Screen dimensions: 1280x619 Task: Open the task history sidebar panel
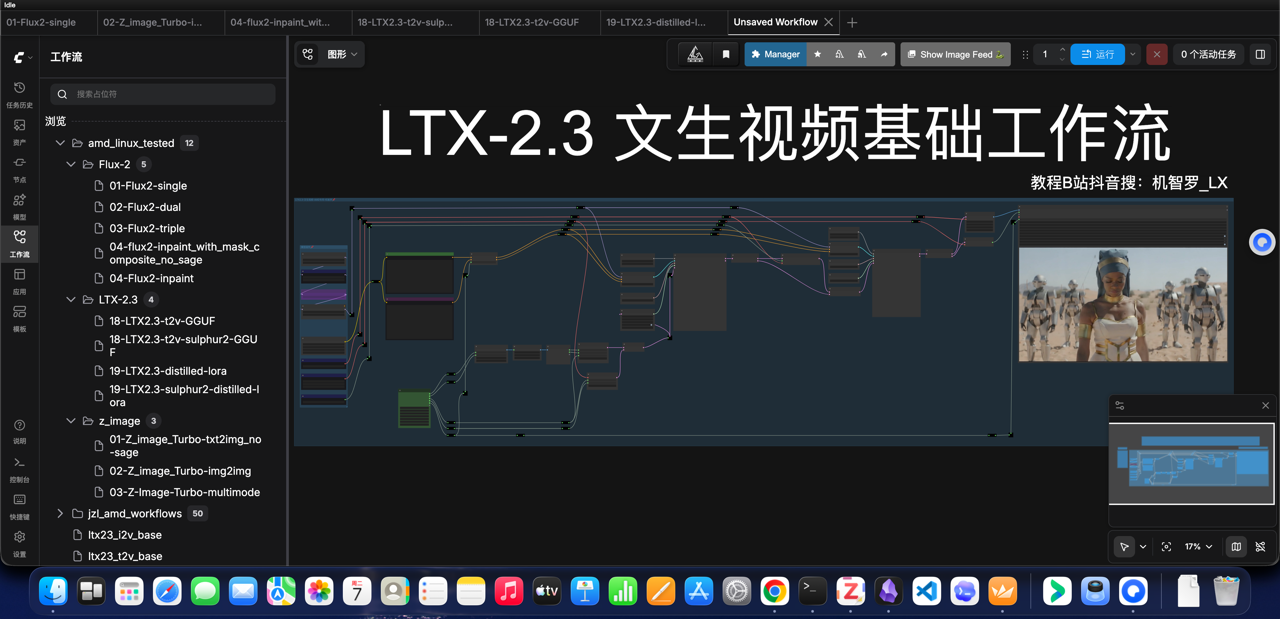pyautogui.click(x=19, y=94)
